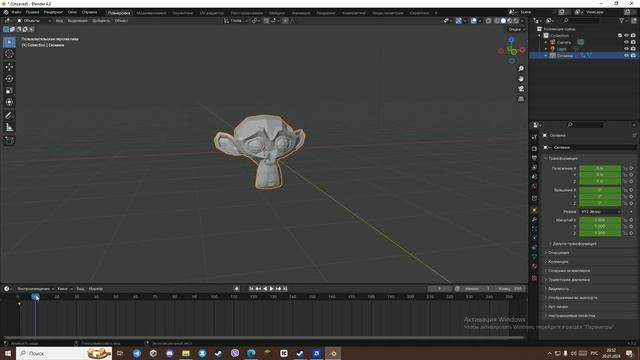The image size is (640, 360).
Task: Toggle auto-keying record button in timeline
Action: pos(236,289)
